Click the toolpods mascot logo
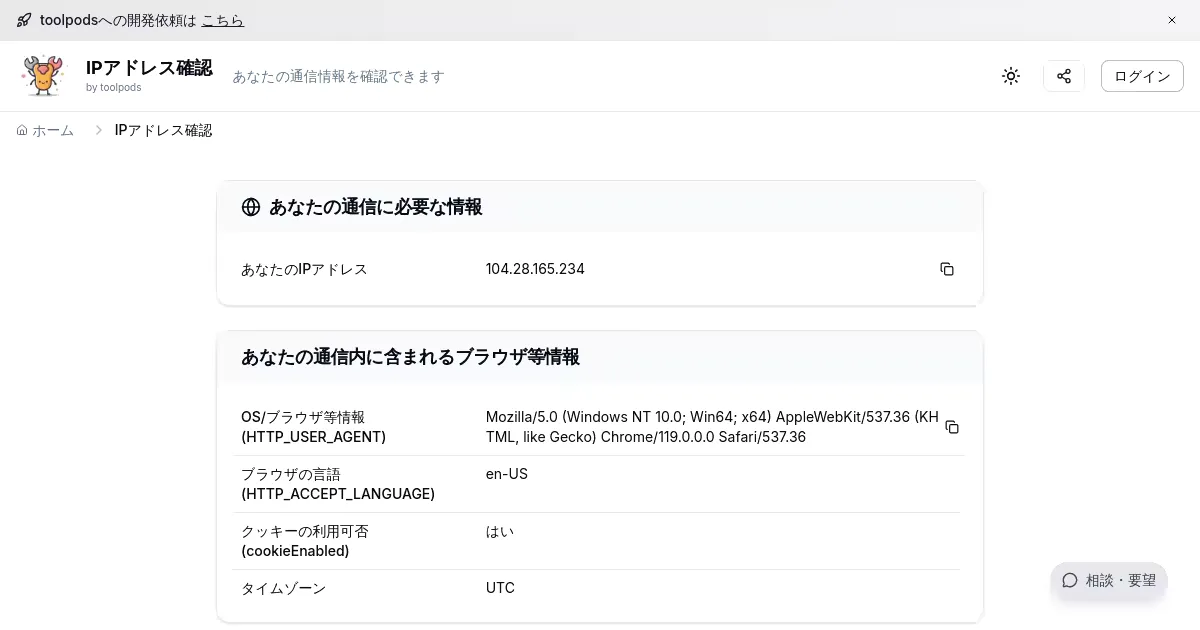This screenshot has width=1200, height=630. 43,76
